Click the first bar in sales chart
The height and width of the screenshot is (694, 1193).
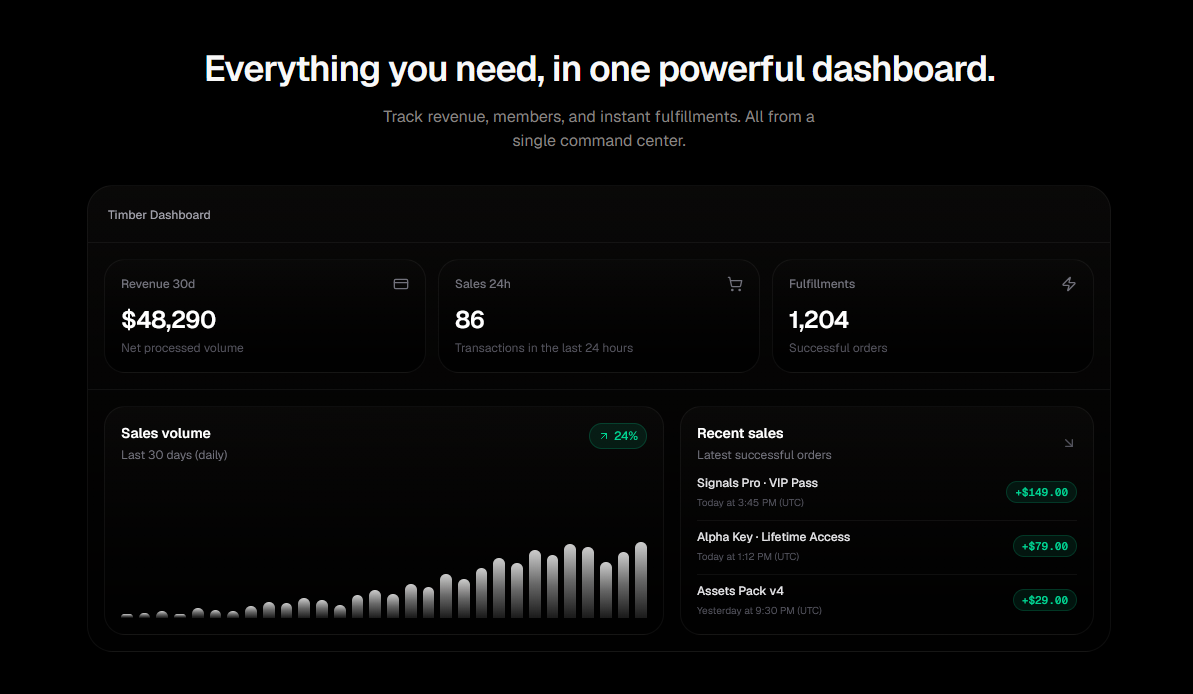pyautogui.click(x=127, y=616)
